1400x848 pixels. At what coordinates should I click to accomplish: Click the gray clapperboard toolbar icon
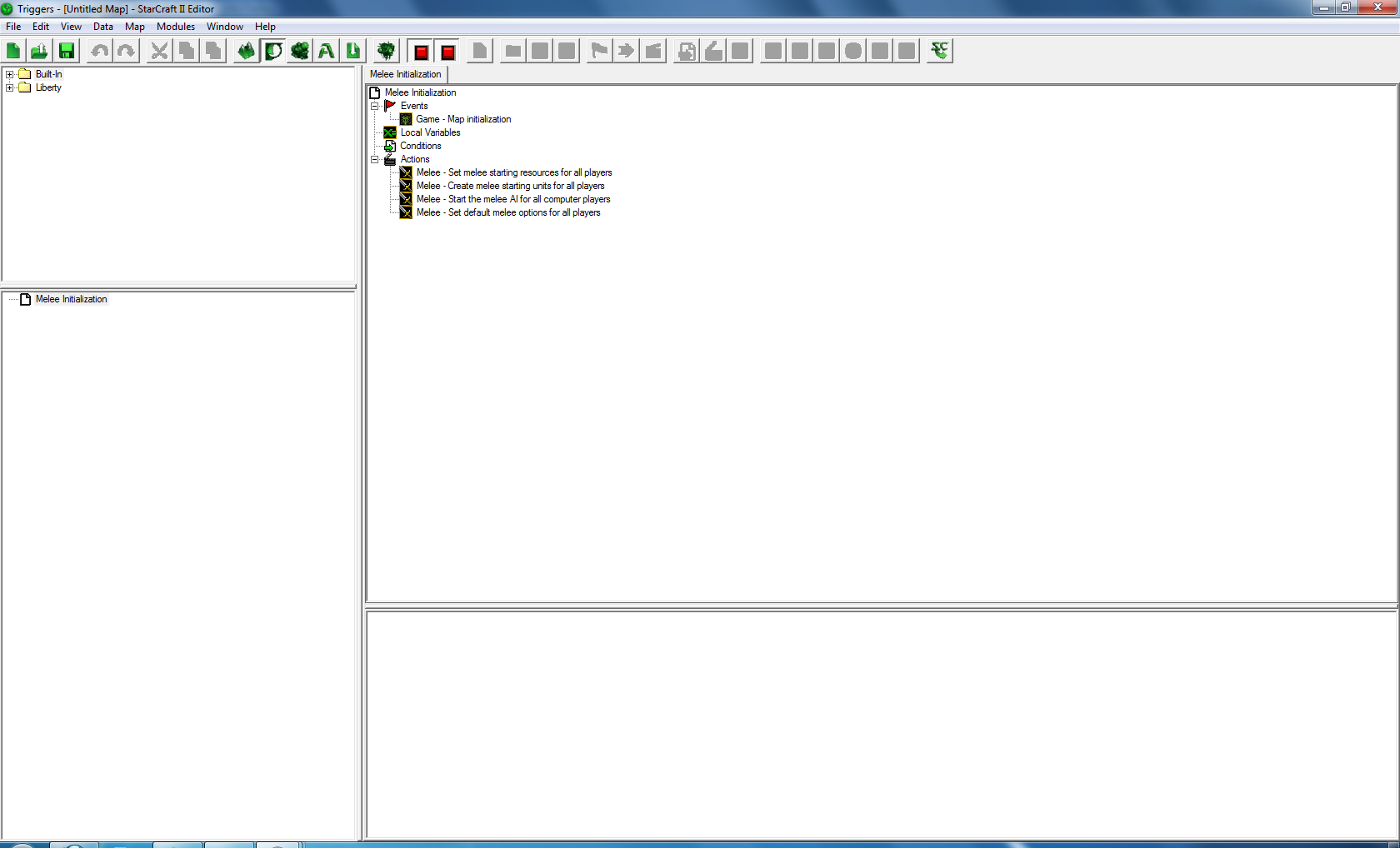pyautogui.click(x=653, y=51)
